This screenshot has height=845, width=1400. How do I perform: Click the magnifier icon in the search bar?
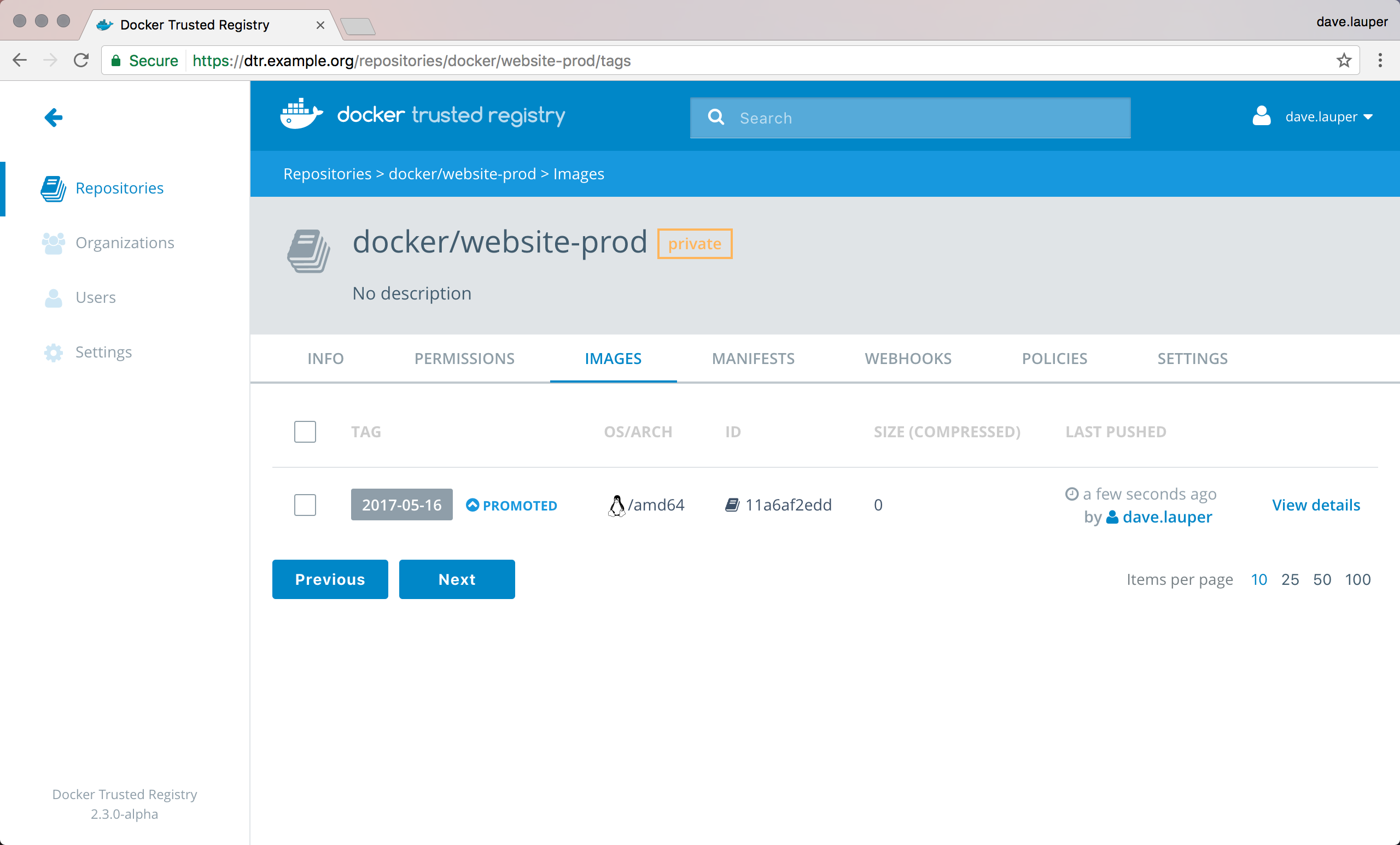pyautogui.click(x=716, y=118)
